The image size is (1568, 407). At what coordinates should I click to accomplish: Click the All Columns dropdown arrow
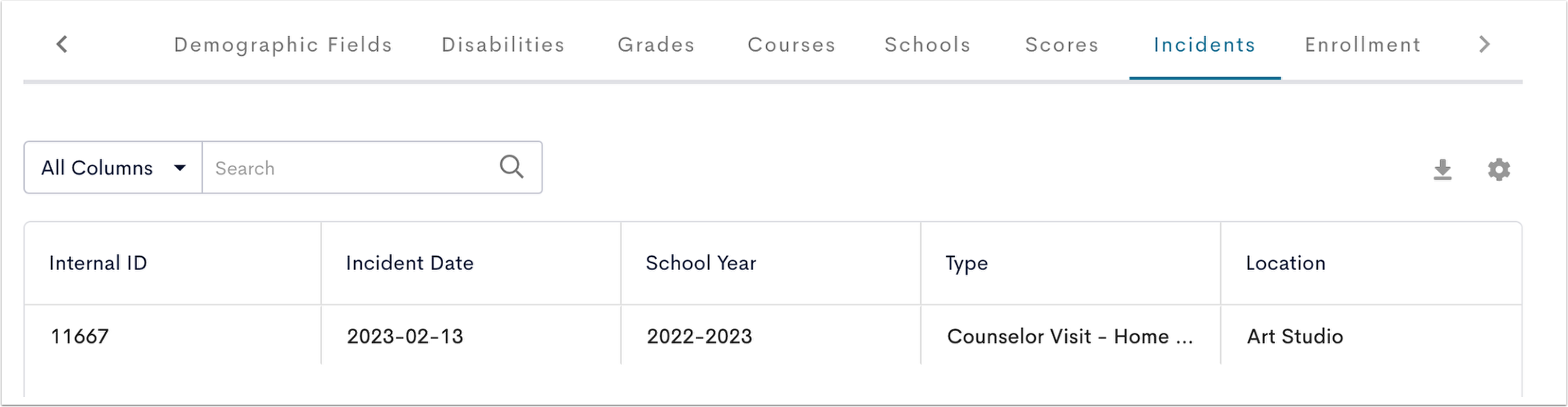click(x=180, y=168)
